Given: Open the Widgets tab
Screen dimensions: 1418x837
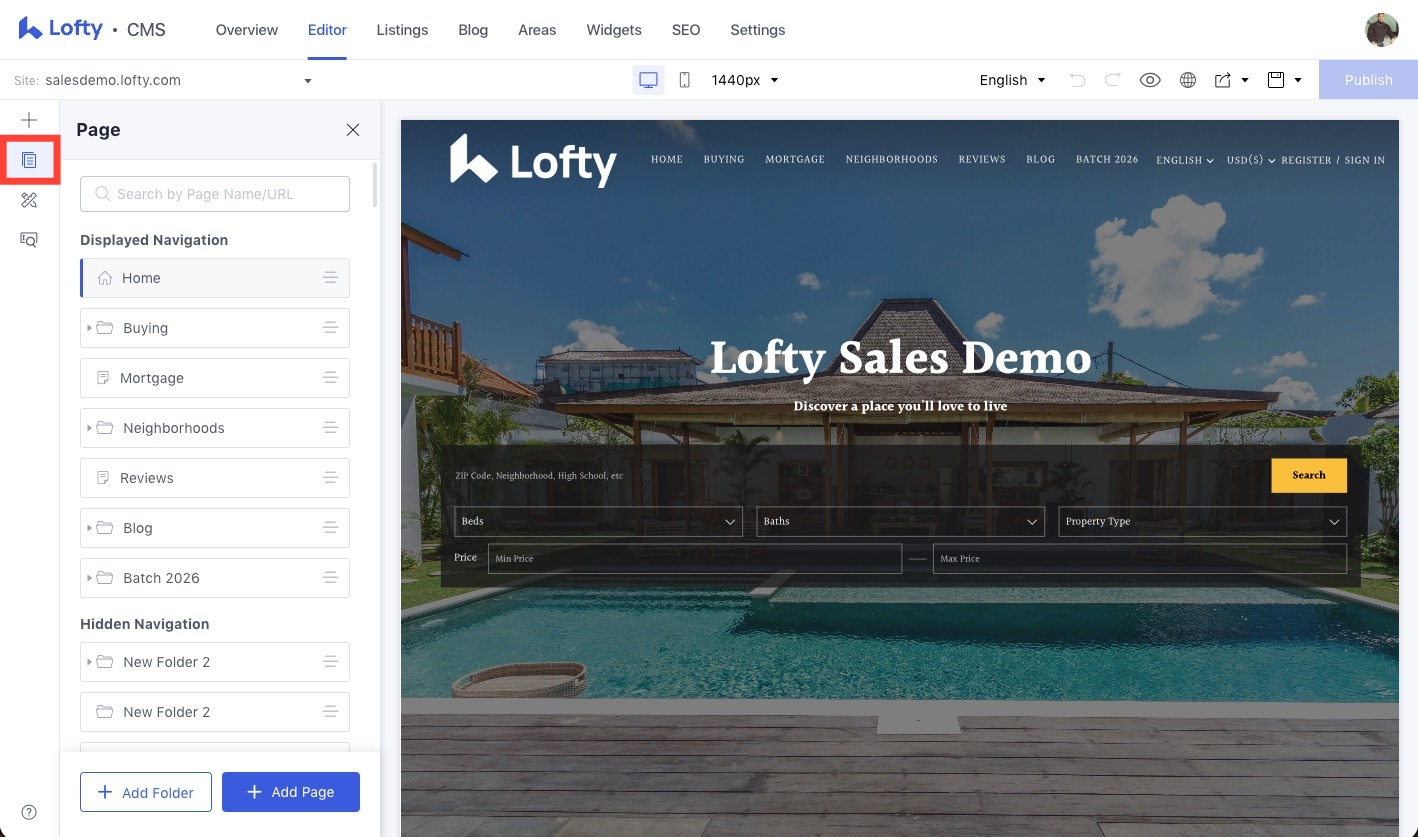Looking at the screenshot, I should 614,30.
